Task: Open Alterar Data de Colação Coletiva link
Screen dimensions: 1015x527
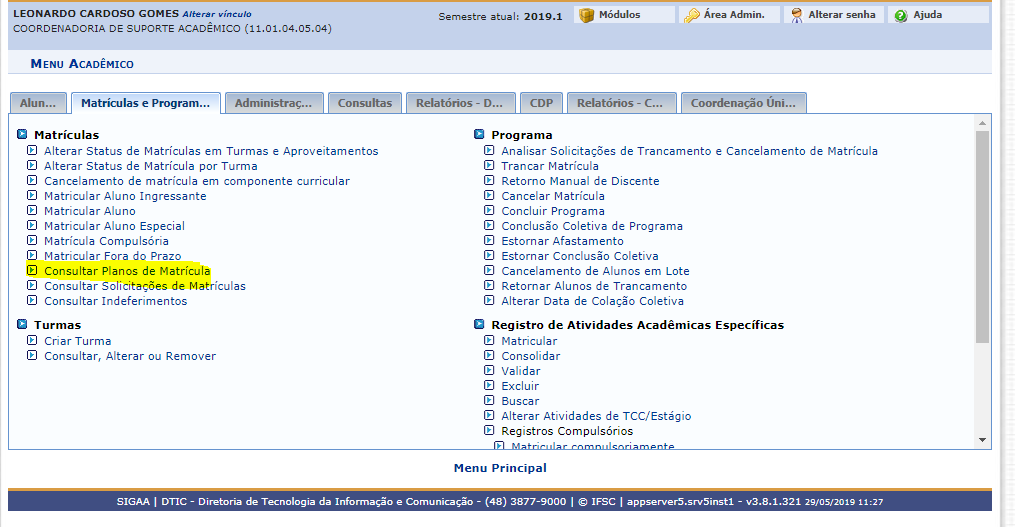Action: [592, 300]
